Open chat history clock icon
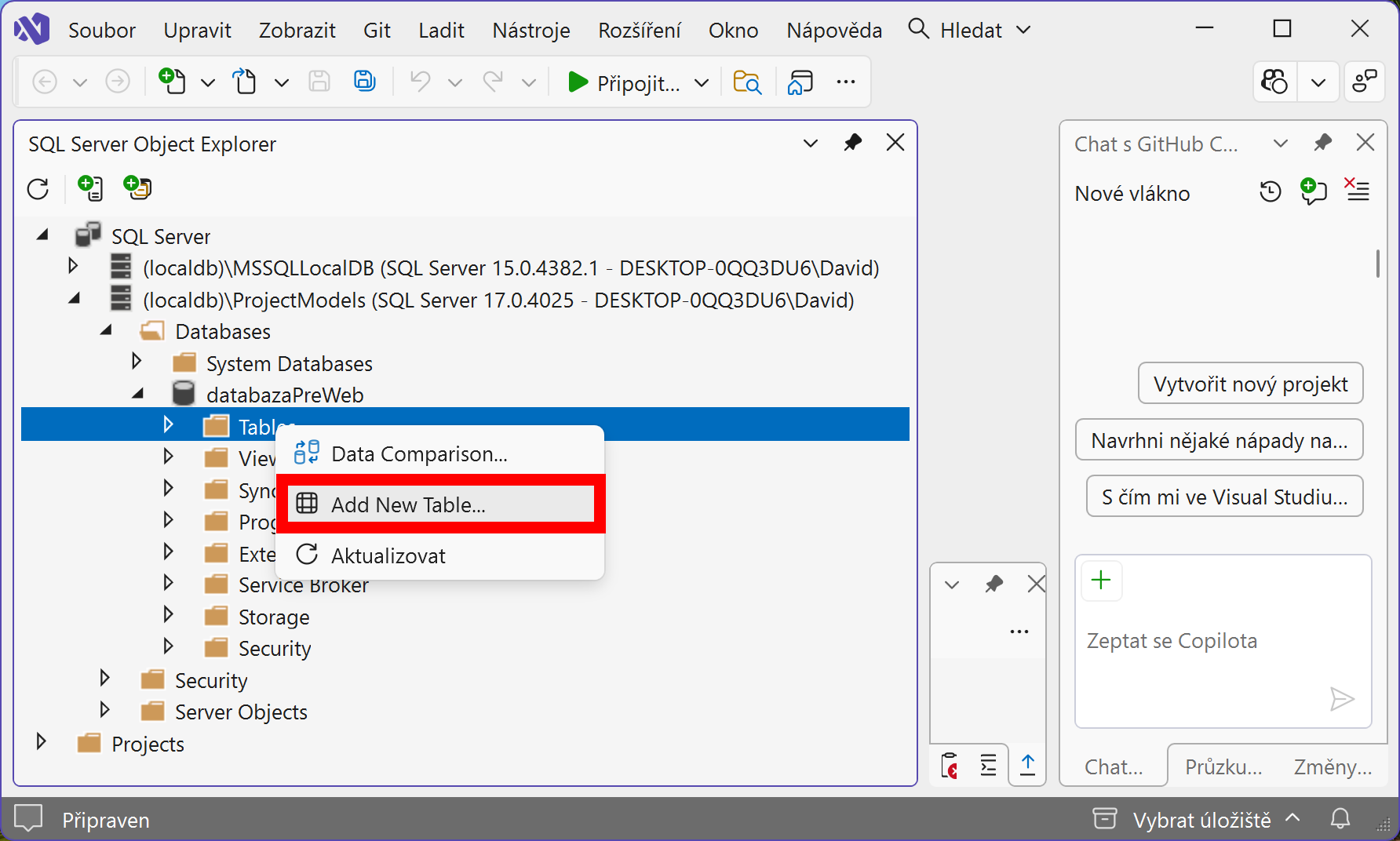This screenshot has height=841, width=1400. (1271, 191)
